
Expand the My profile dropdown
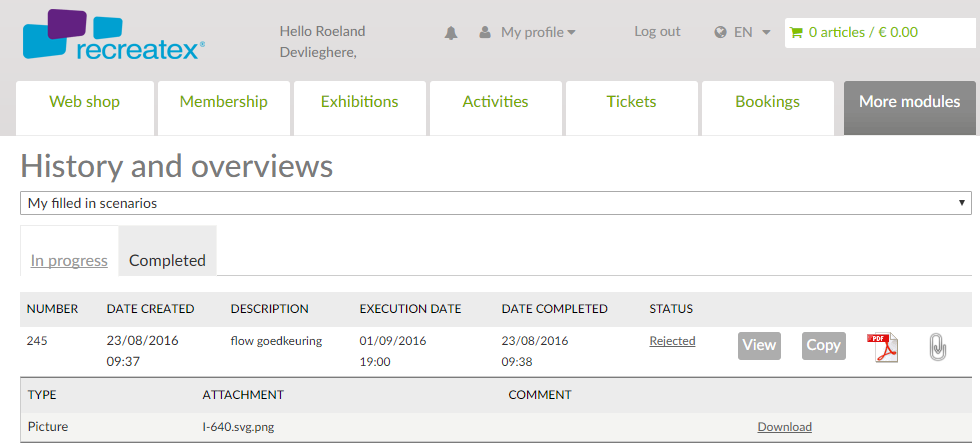538,32
